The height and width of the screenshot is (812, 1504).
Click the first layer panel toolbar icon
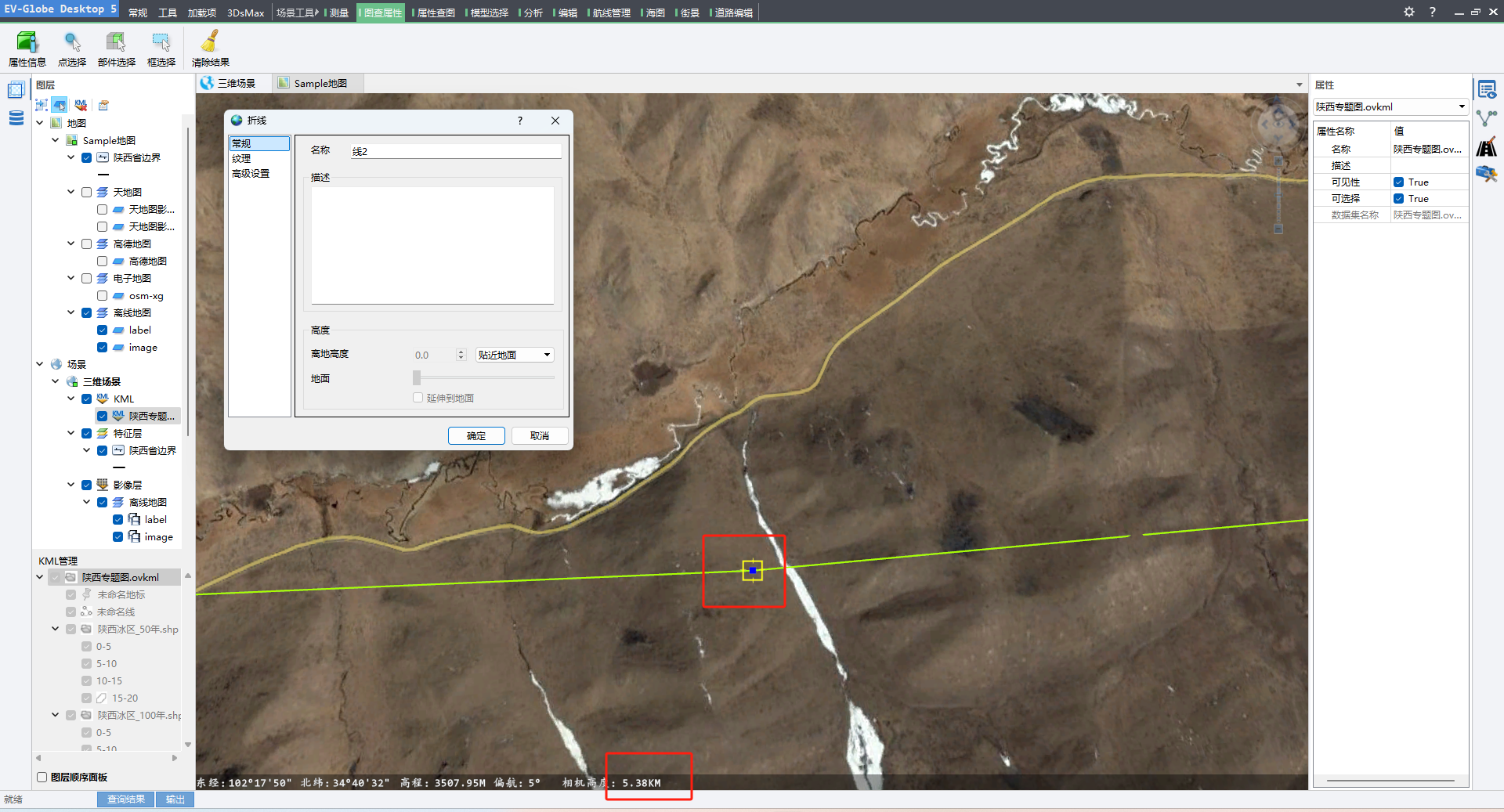[42, 105]
